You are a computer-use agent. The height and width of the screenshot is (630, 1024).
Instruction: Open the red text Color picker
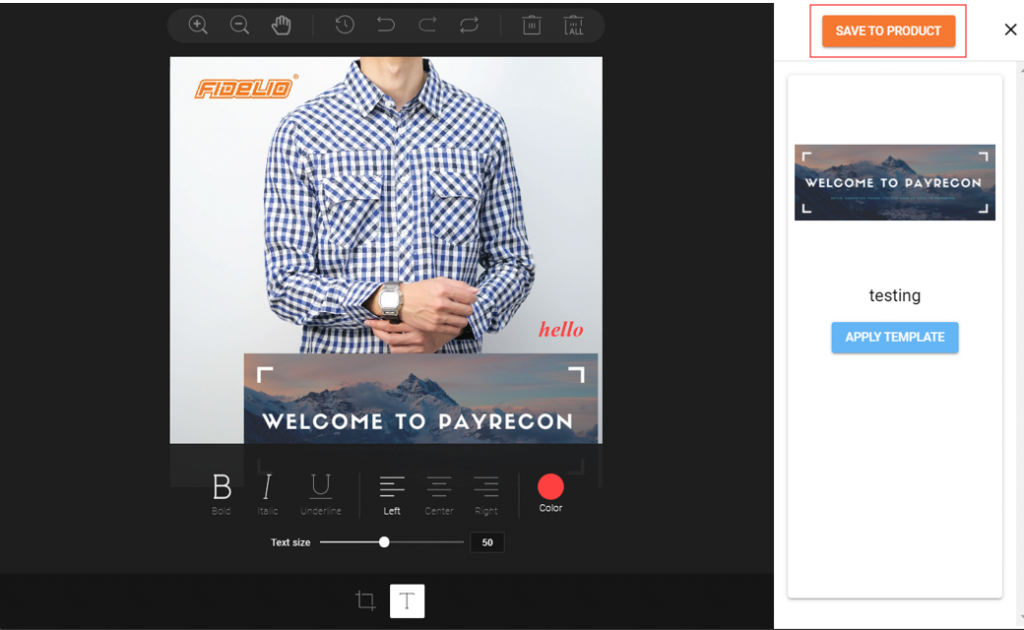pos(551,487)
